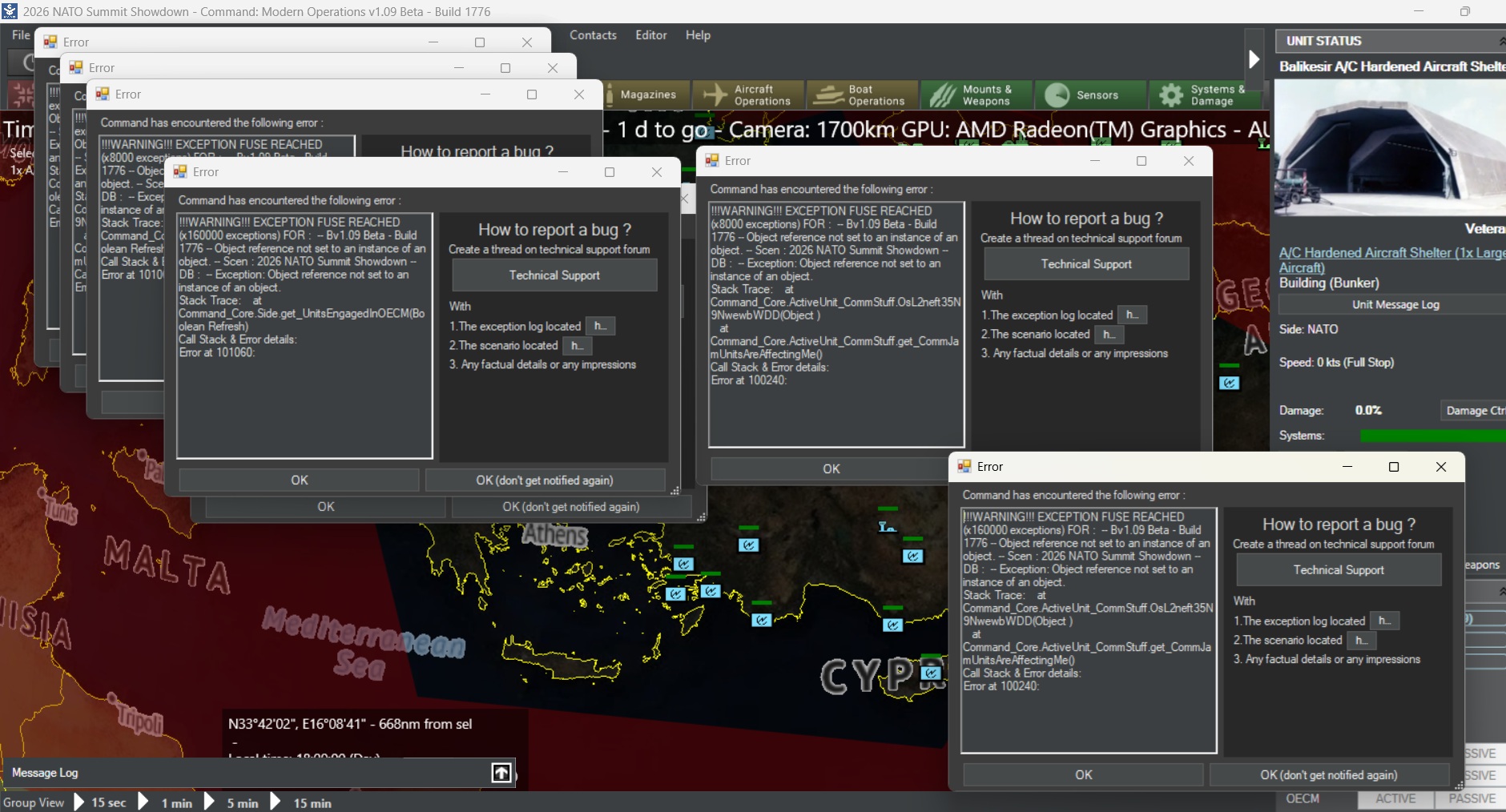Choose don't get notified again behind 101060 dialog
The image size is (1506, 812).
click(571, 507)
